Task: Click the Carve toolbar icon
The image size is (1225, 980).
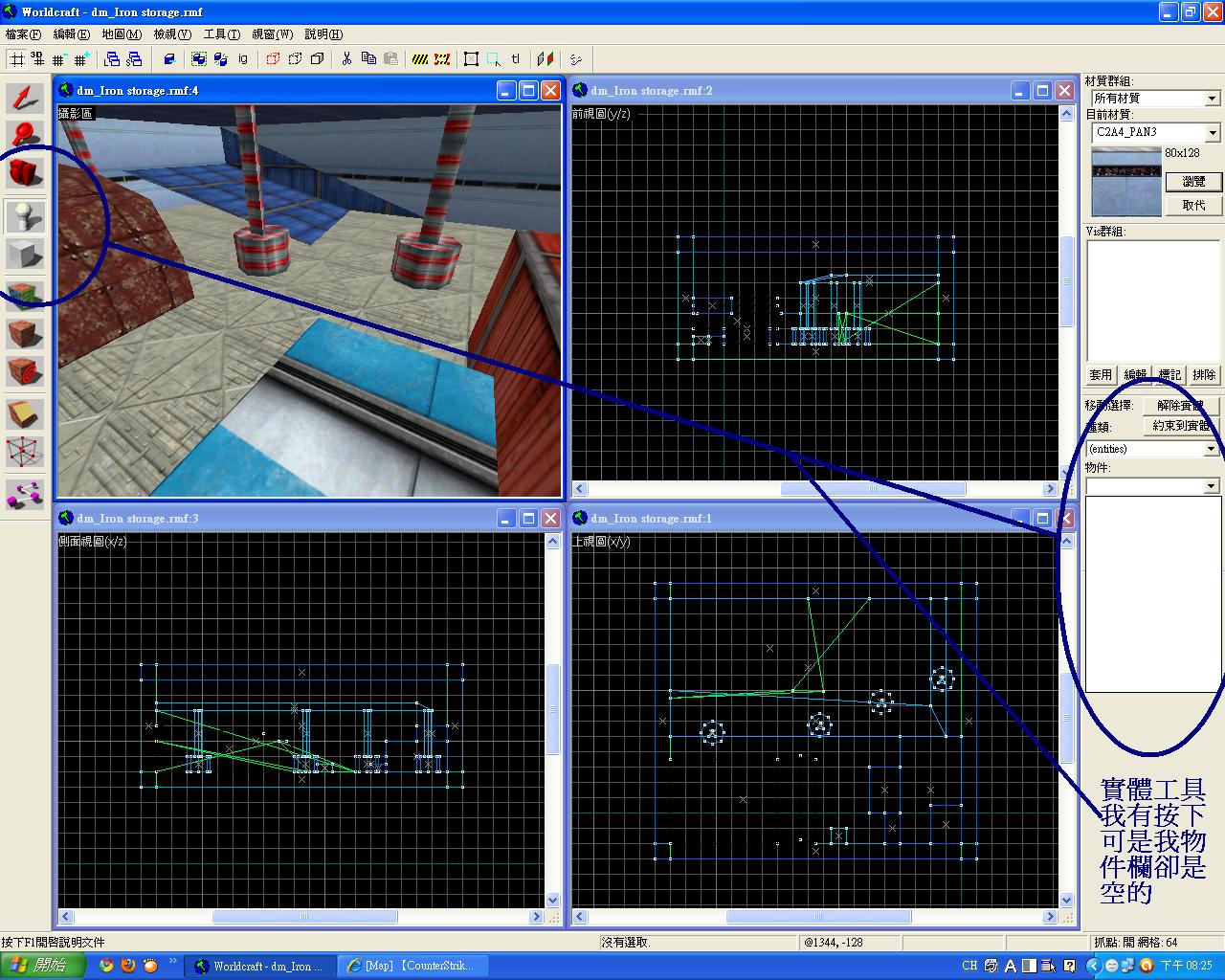Action: pos(169,59)
